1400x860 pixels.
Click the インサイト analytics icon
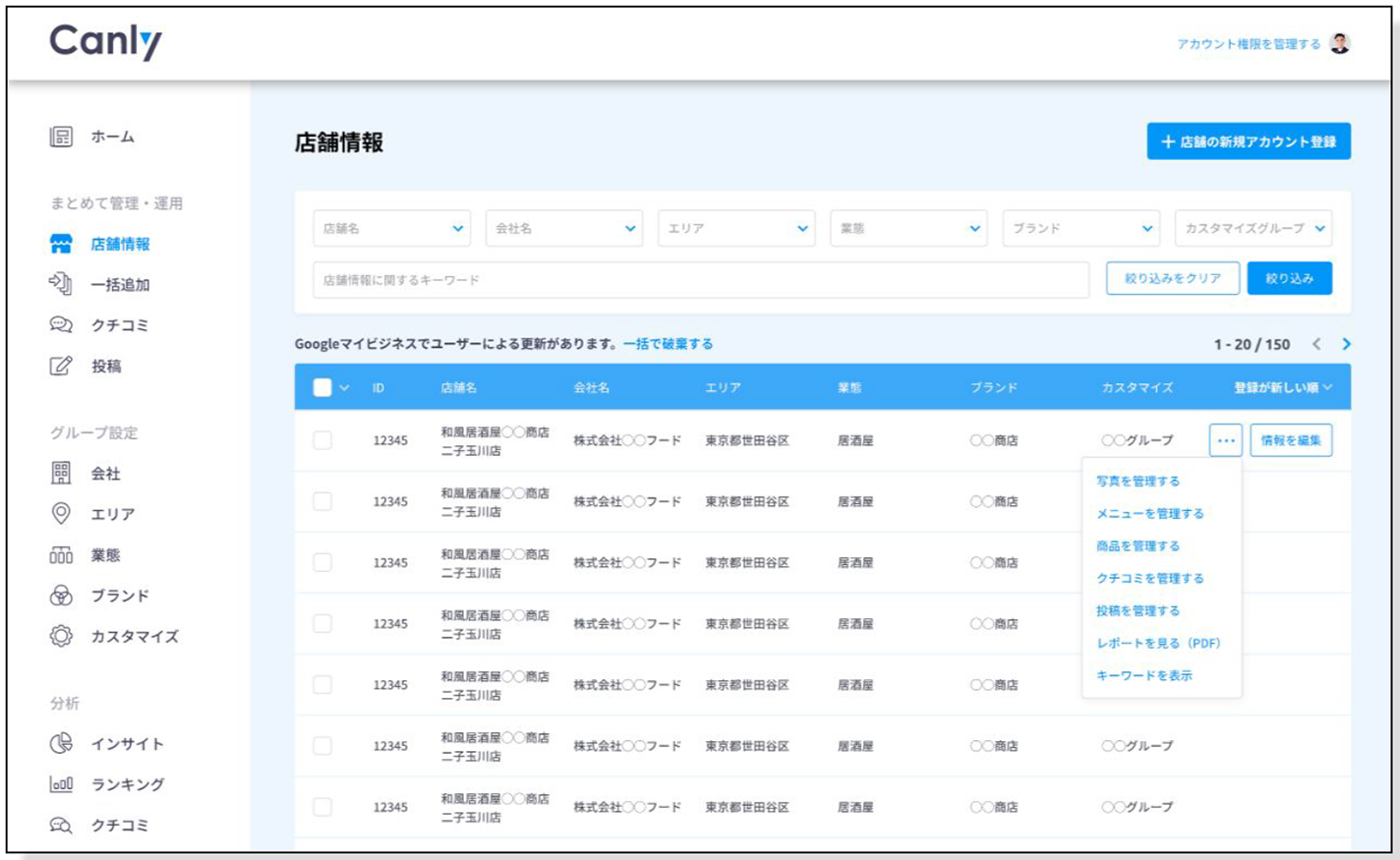pyautogui.click(x=61, y=745)
